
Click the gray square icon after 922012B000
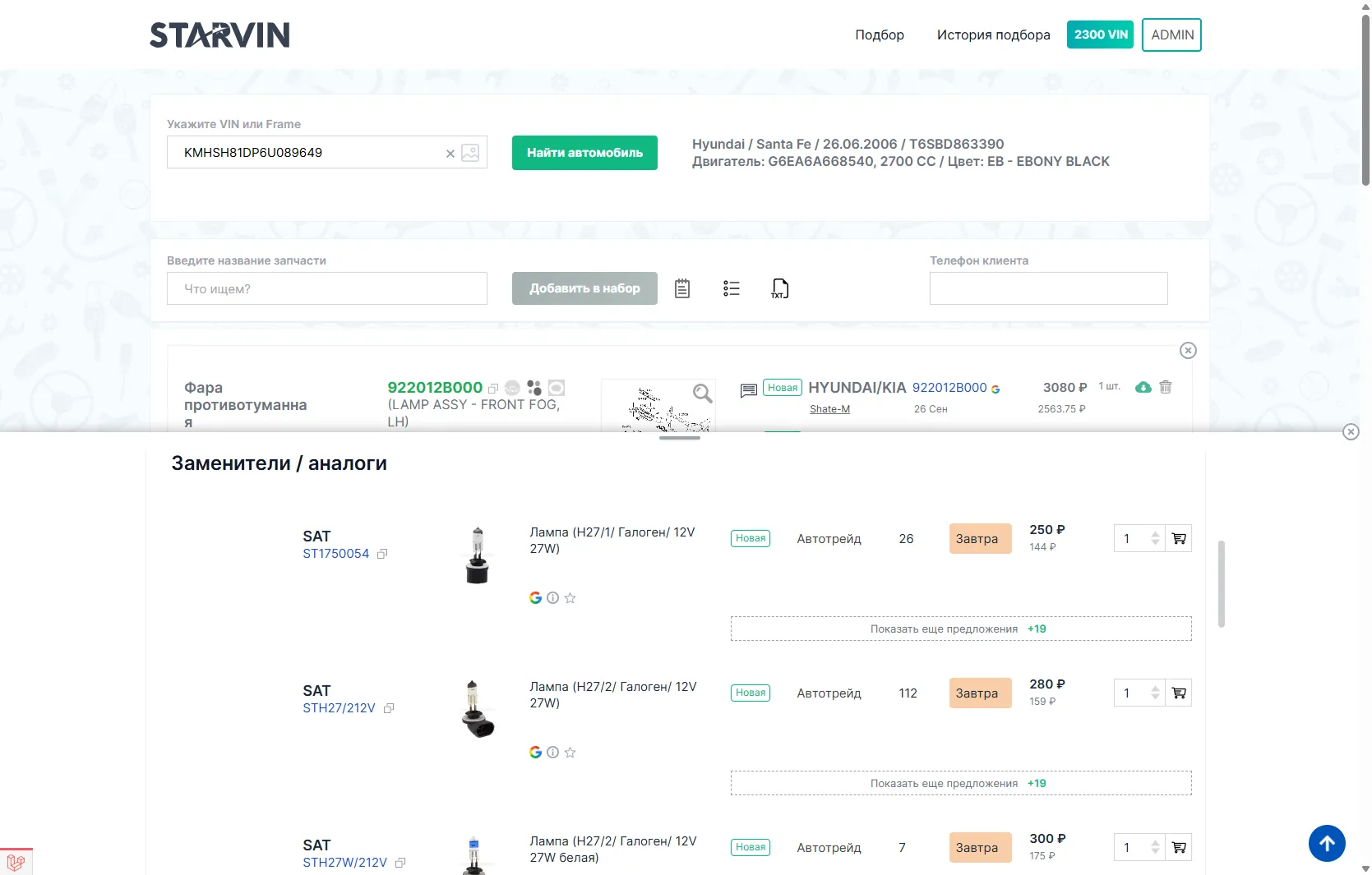click(x=557, y=388)
